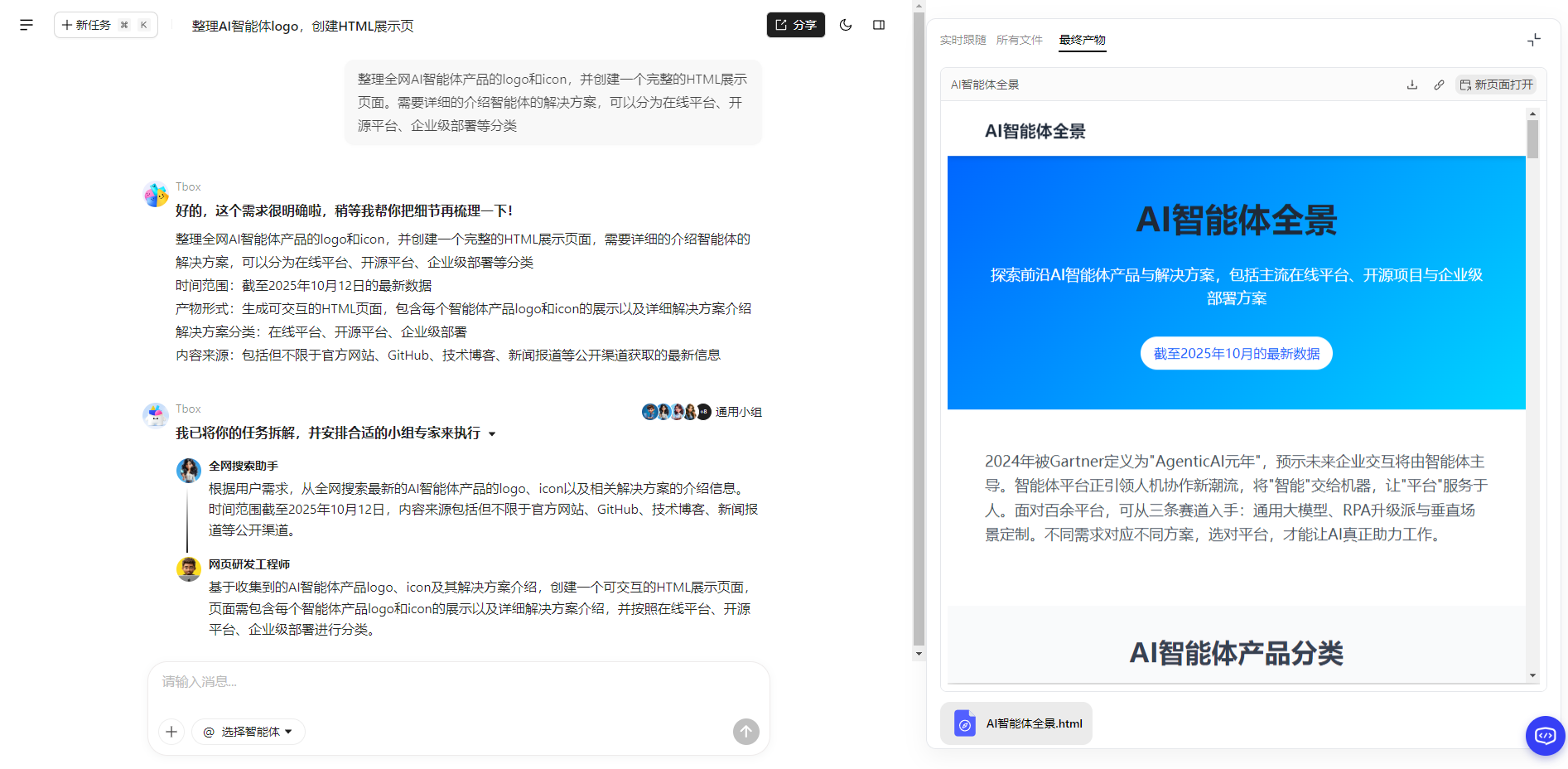Open preview in new page 新页面打开
This screenshot has height=769, width=1568.
point(1496,85)
